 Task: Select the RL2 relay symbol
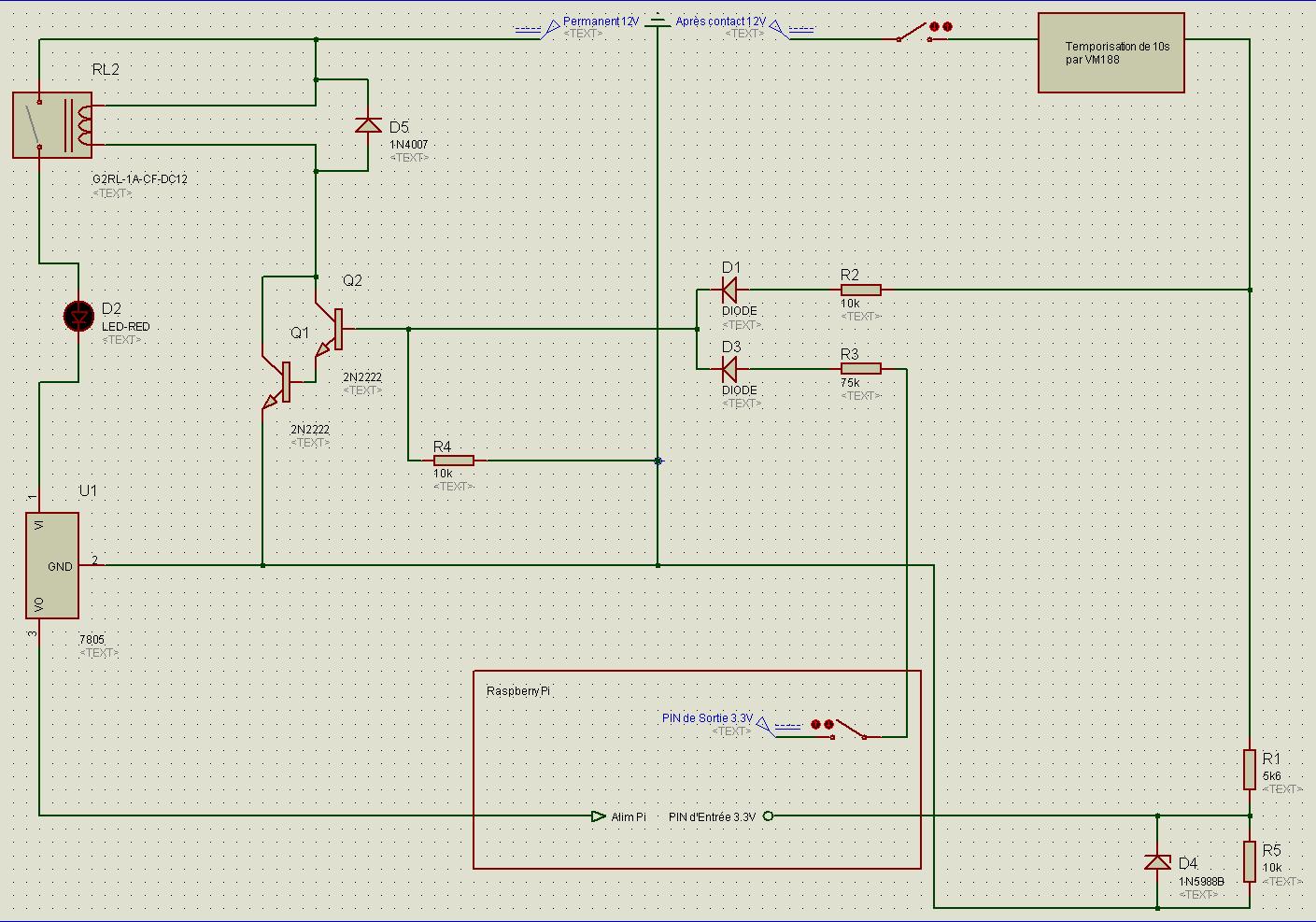[x=52, y=125]
